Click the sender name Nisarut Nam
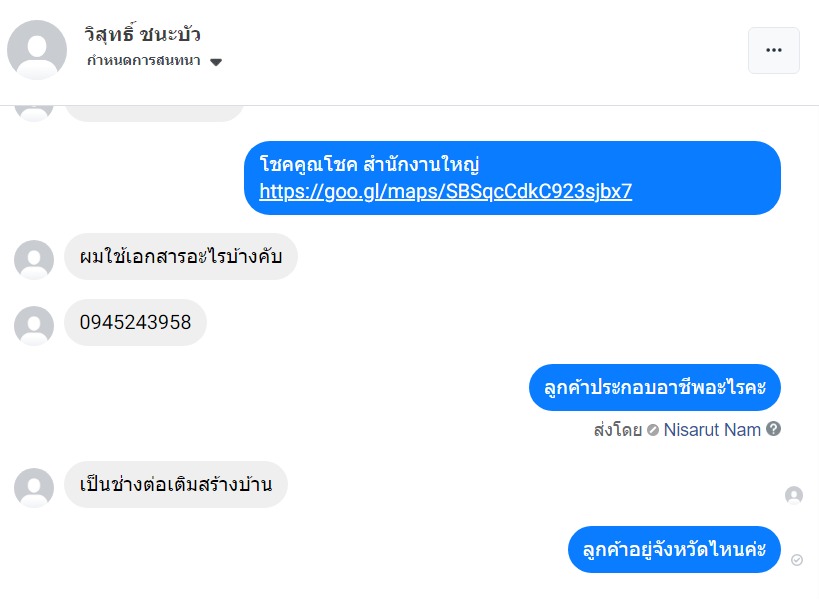The width and height of the screenshot is (819, 601). (x=712, y=429)
